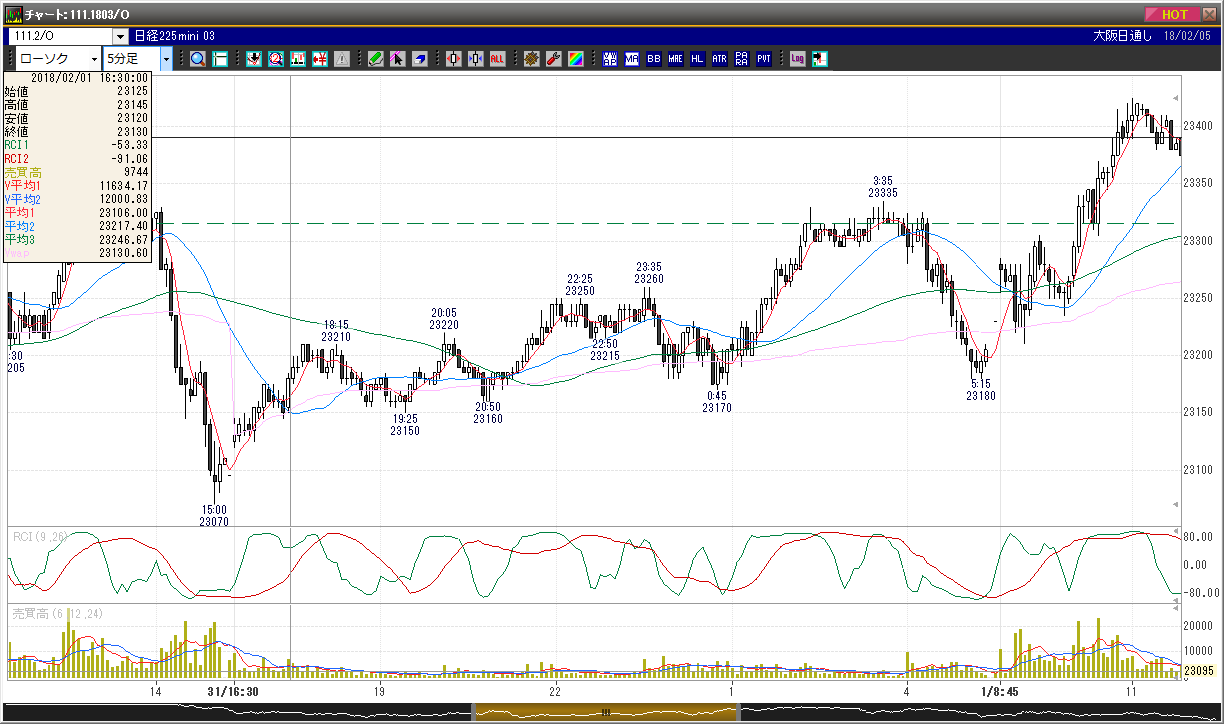Toggle the HL indicator button

697,58
